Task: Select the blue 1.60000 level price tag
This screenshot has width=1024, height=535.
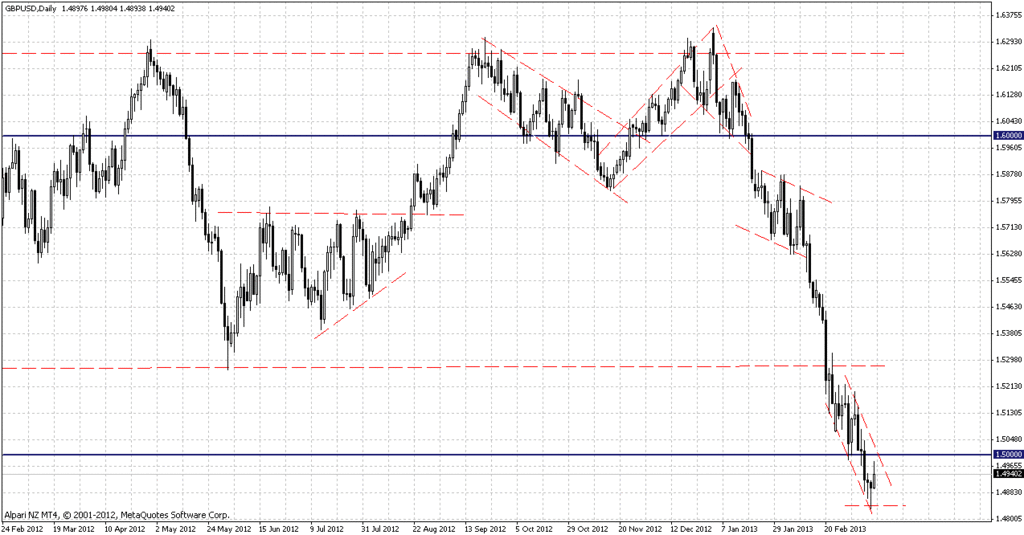Action: pos(1008,136)
